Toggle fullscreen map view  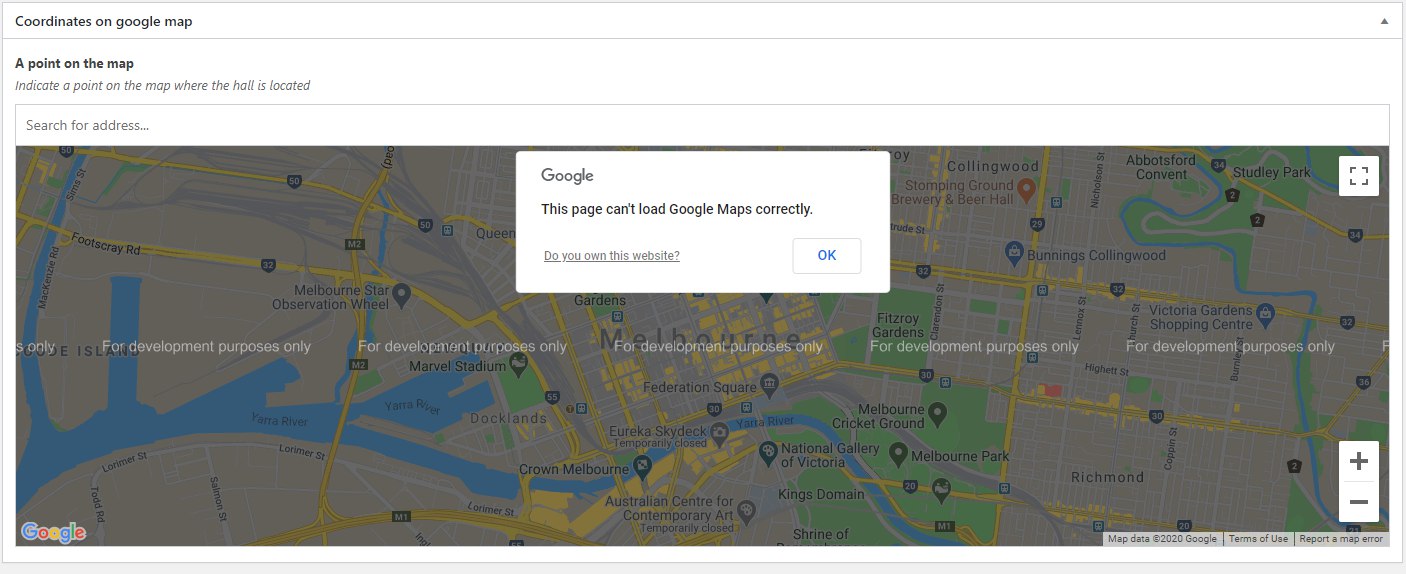[x=1358, y=176]
